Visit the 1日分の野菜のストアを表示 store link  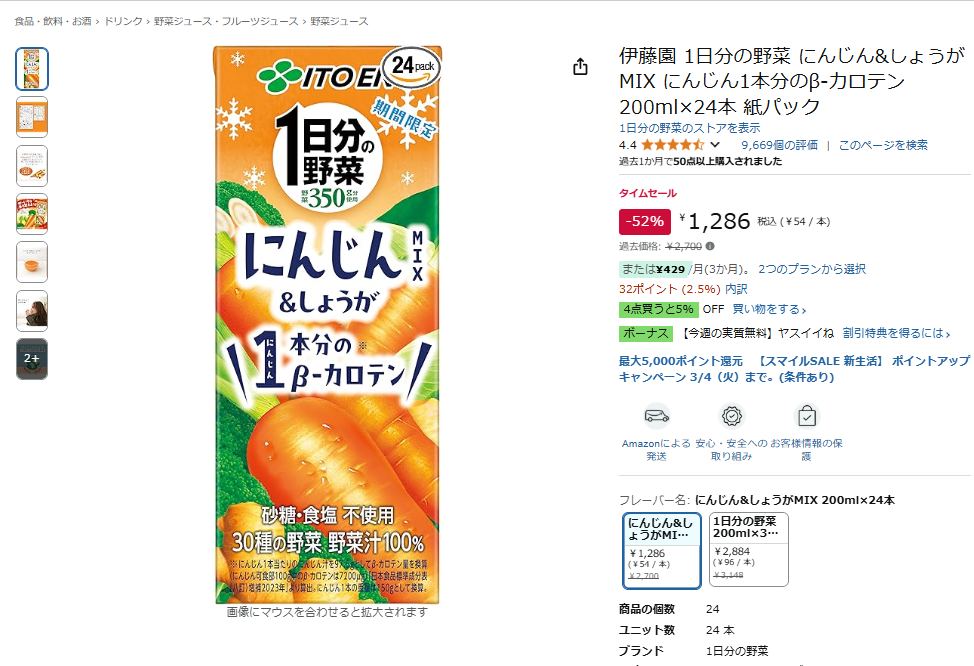tap(690, 128)
